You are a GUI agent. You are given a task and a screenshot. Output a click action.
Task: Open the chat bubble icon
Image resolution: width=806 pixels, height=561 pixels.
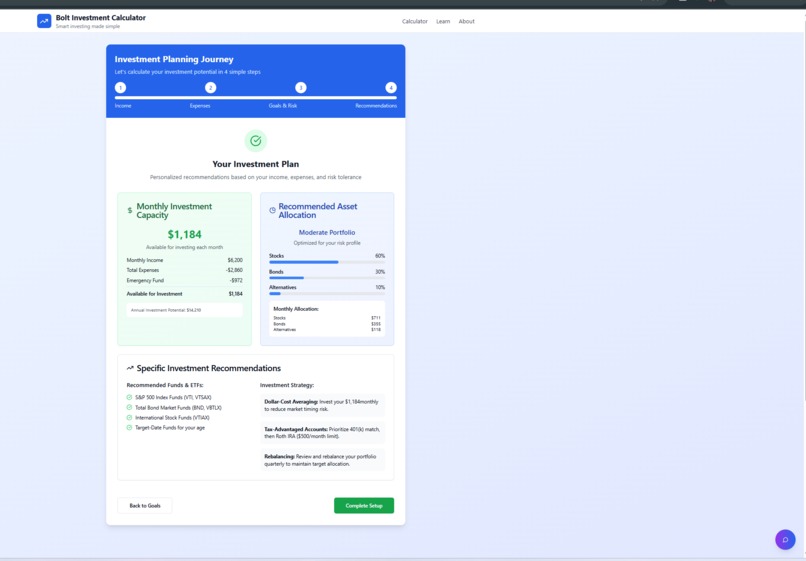785,539
